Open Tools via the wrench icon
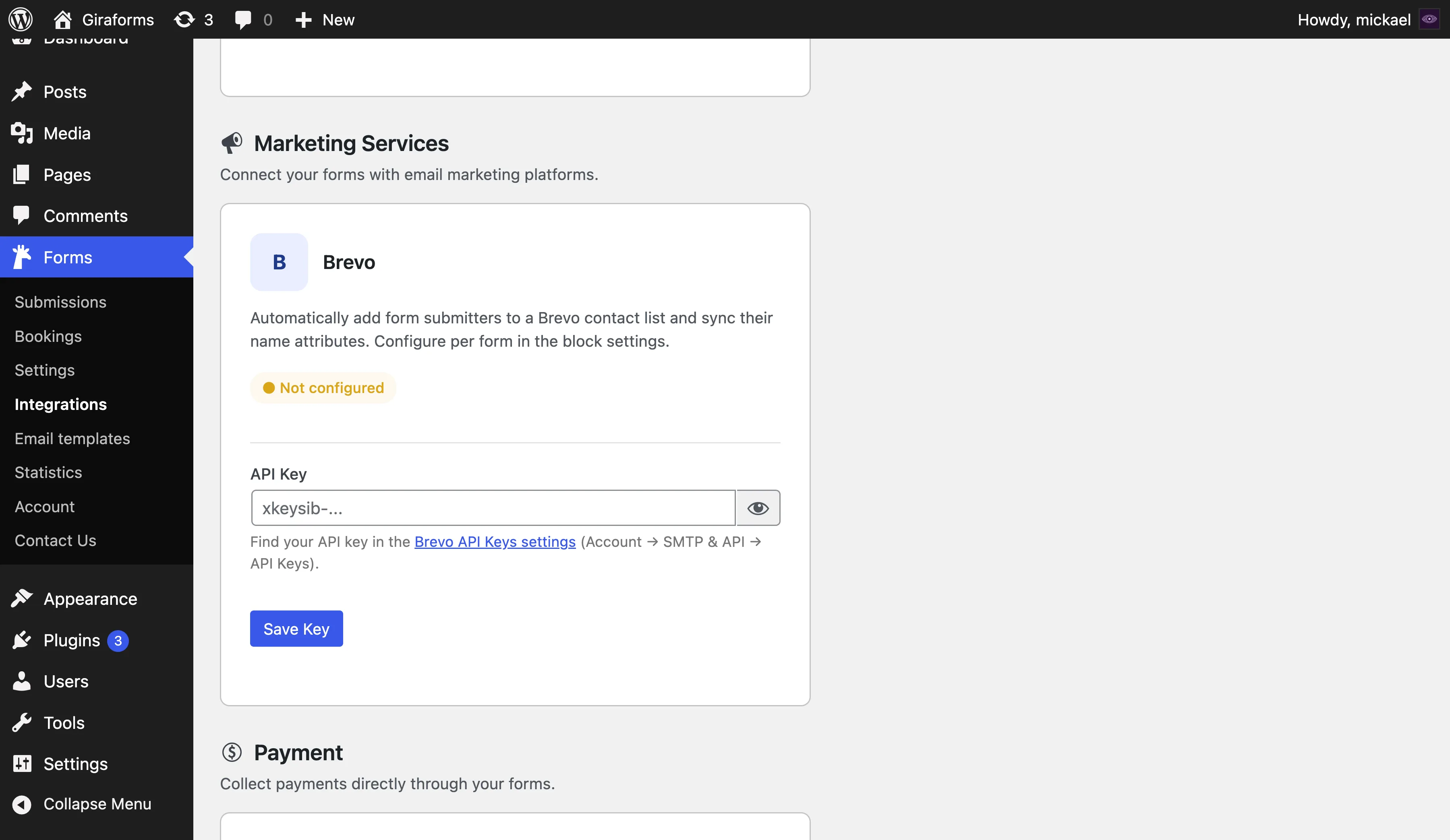 pos(23,723)
